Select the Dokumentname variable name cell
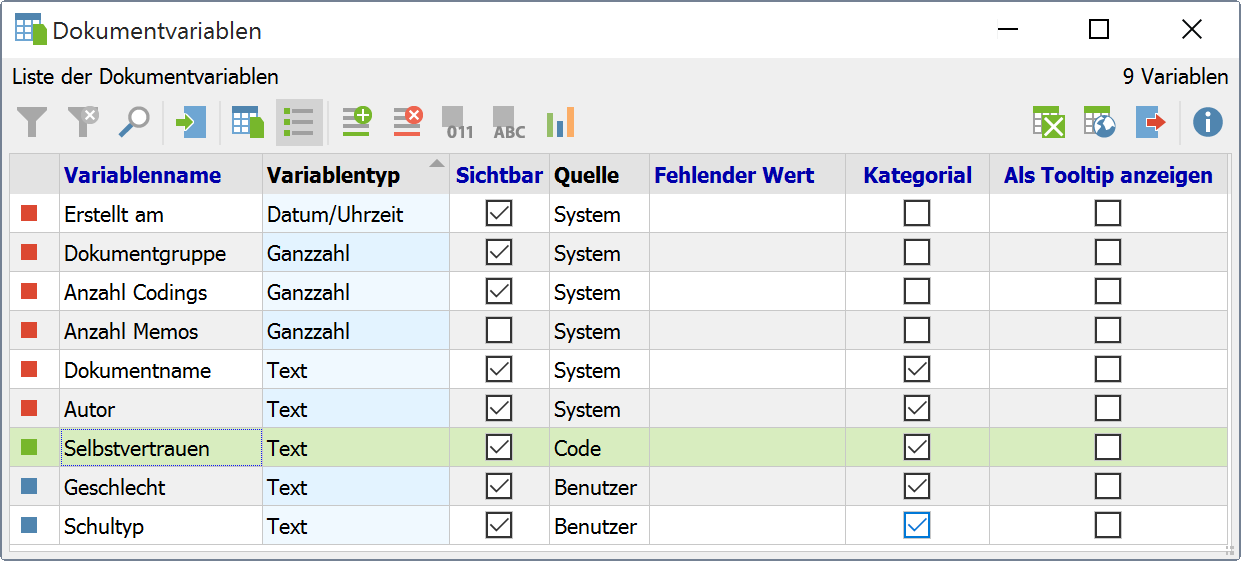The width and height of the screenshot is (1241, 561). tap(161, 370)
